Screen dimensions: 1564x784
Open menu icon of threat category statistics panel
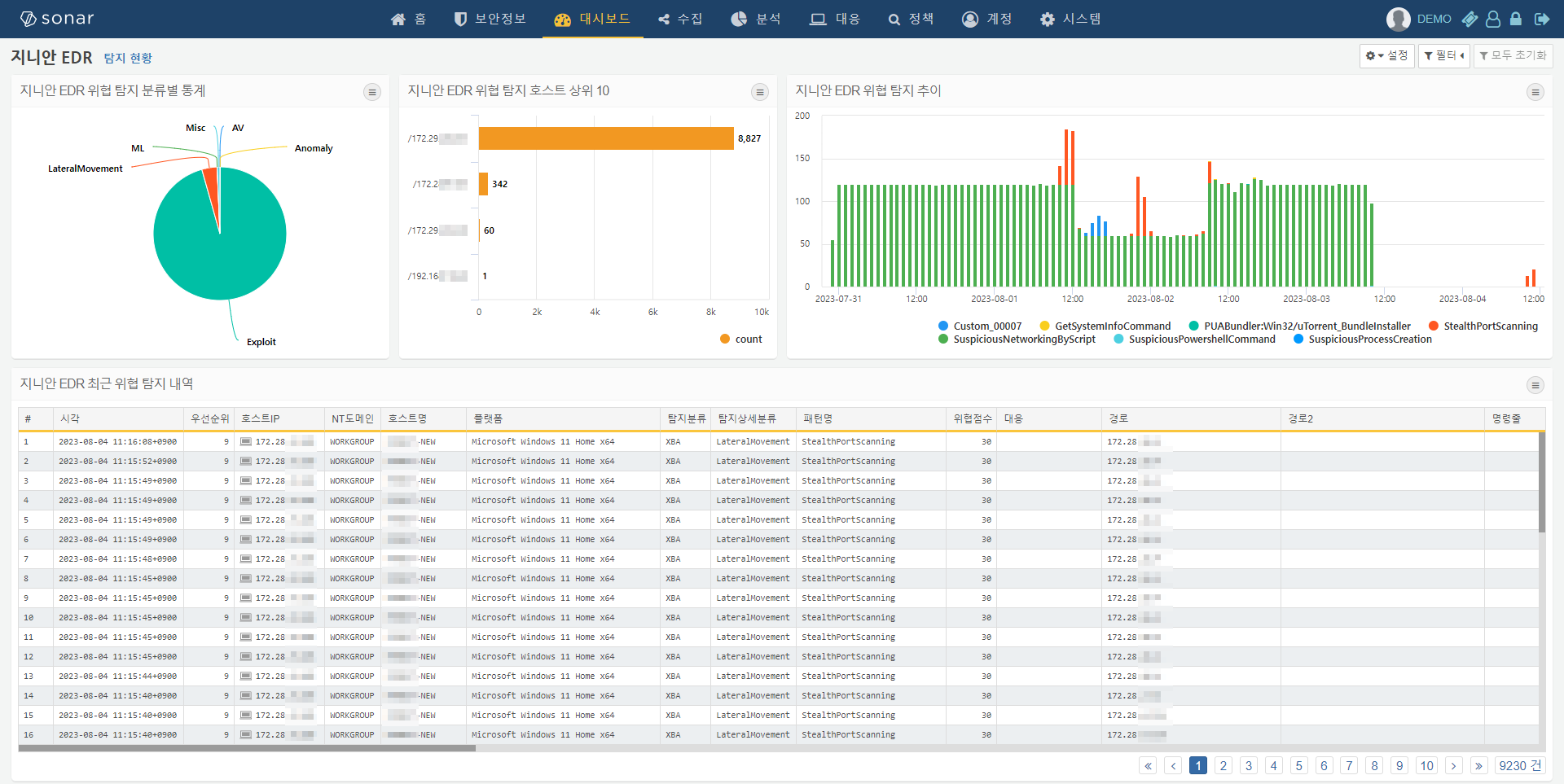372,92
